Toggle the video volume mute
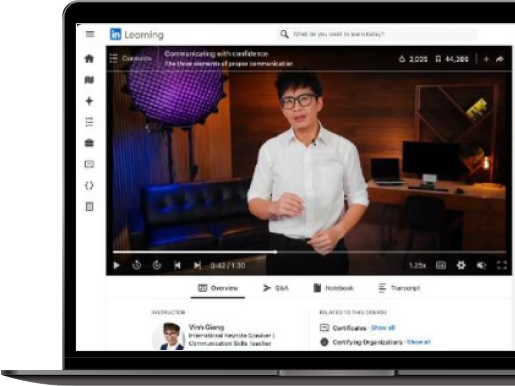 [481, 265]
